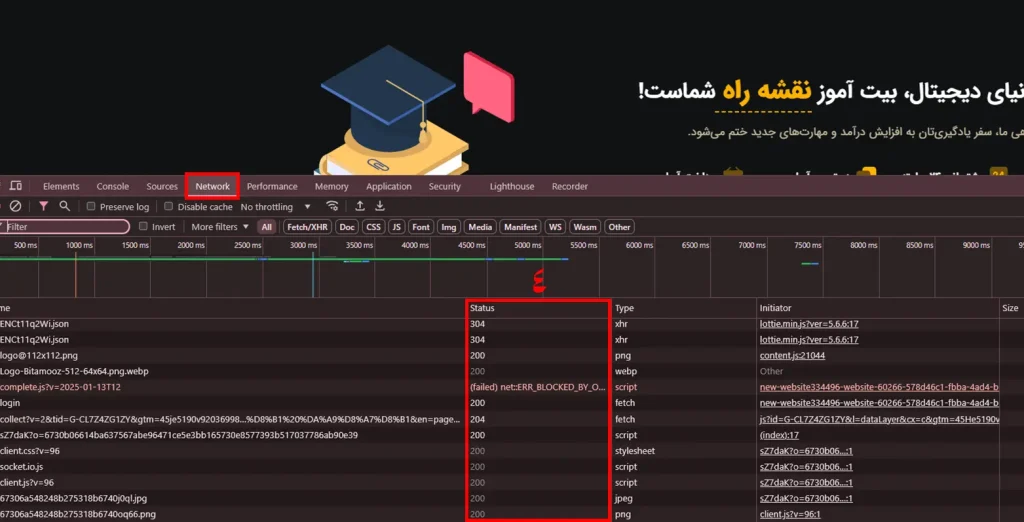1024x522 pixels.
Task: Switch to the Console tab
Action: pos(112,186)
